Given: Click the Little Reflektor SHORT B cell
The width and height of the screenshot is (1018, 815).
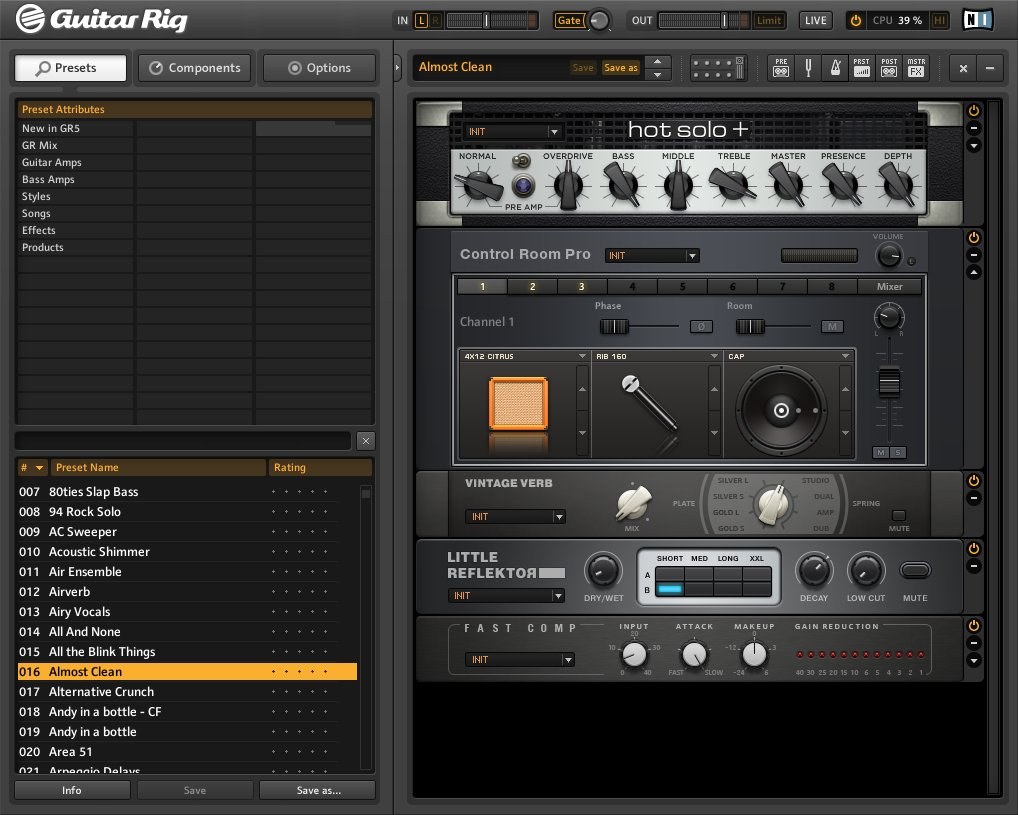Looking at the screenshot, I should [669, 590].
